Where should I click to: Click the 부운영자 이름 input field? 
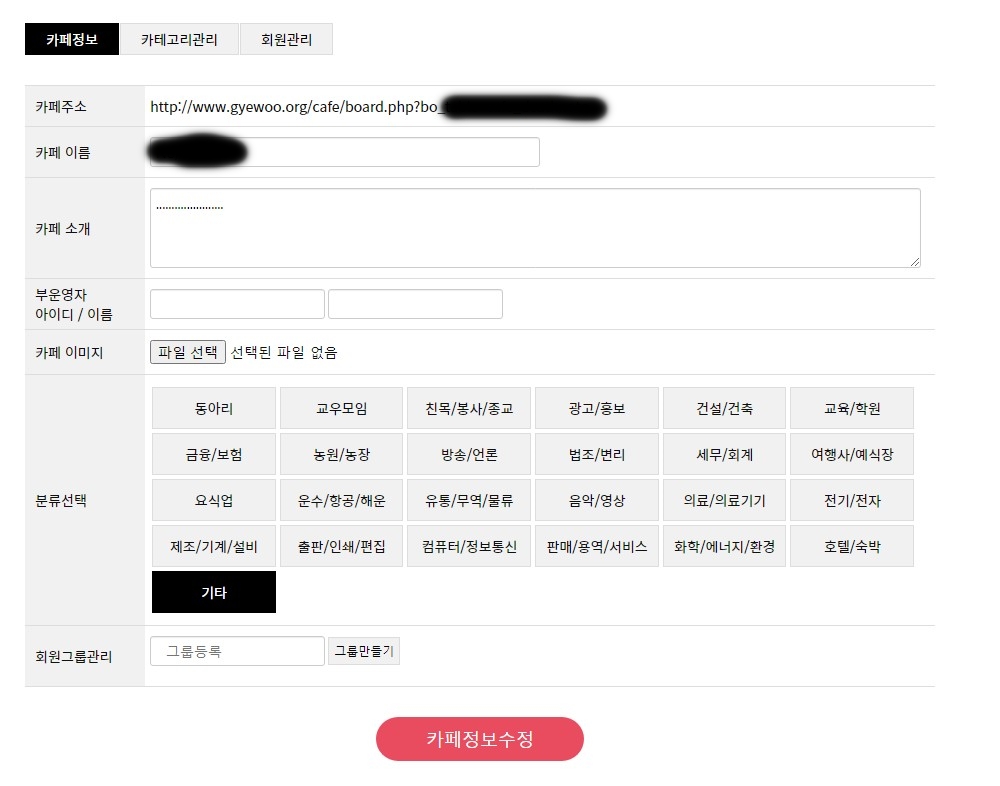pyautogui.click(x=415, y=304)
